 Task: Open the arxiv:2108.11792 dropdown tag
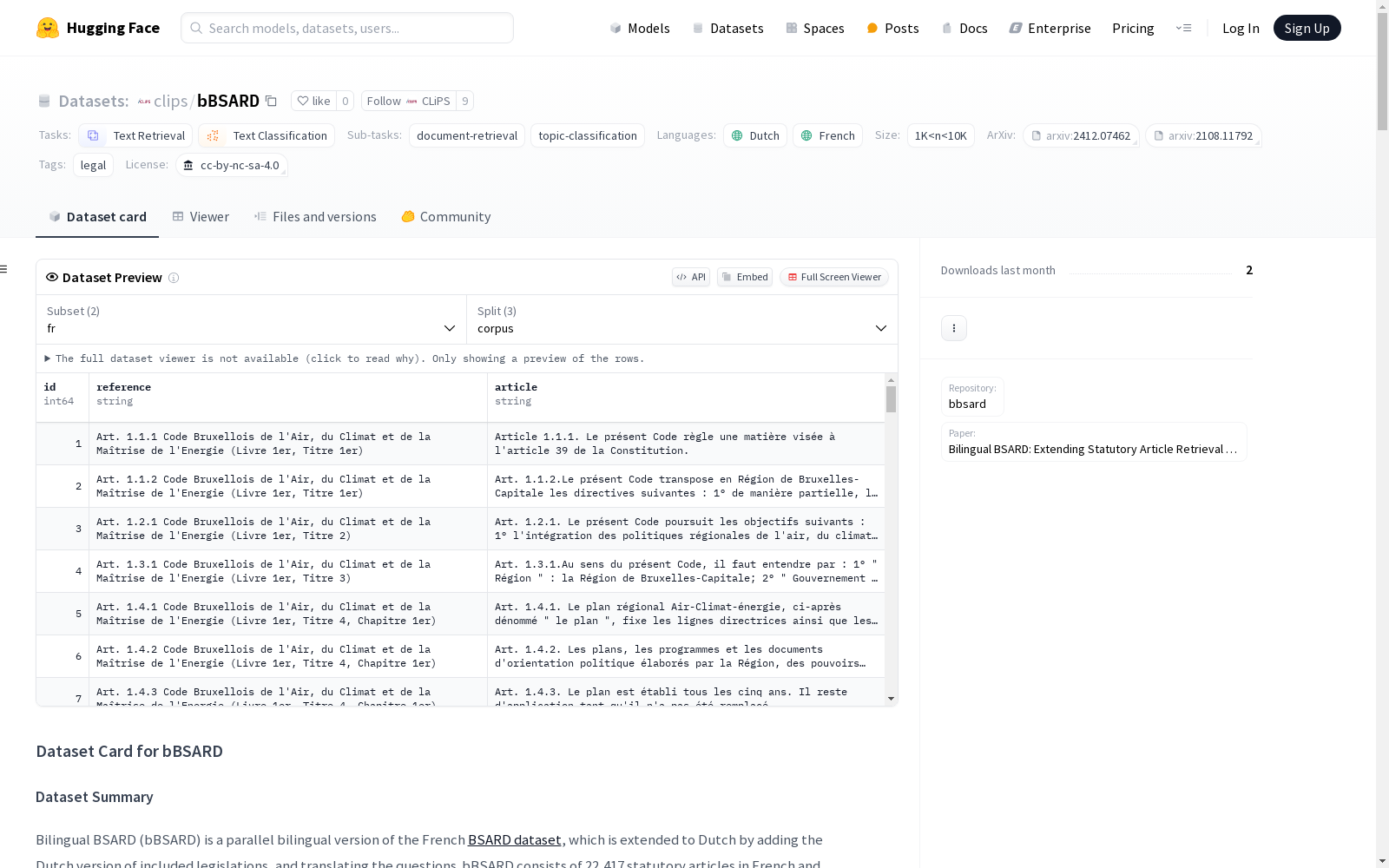tap(1203, 135)
